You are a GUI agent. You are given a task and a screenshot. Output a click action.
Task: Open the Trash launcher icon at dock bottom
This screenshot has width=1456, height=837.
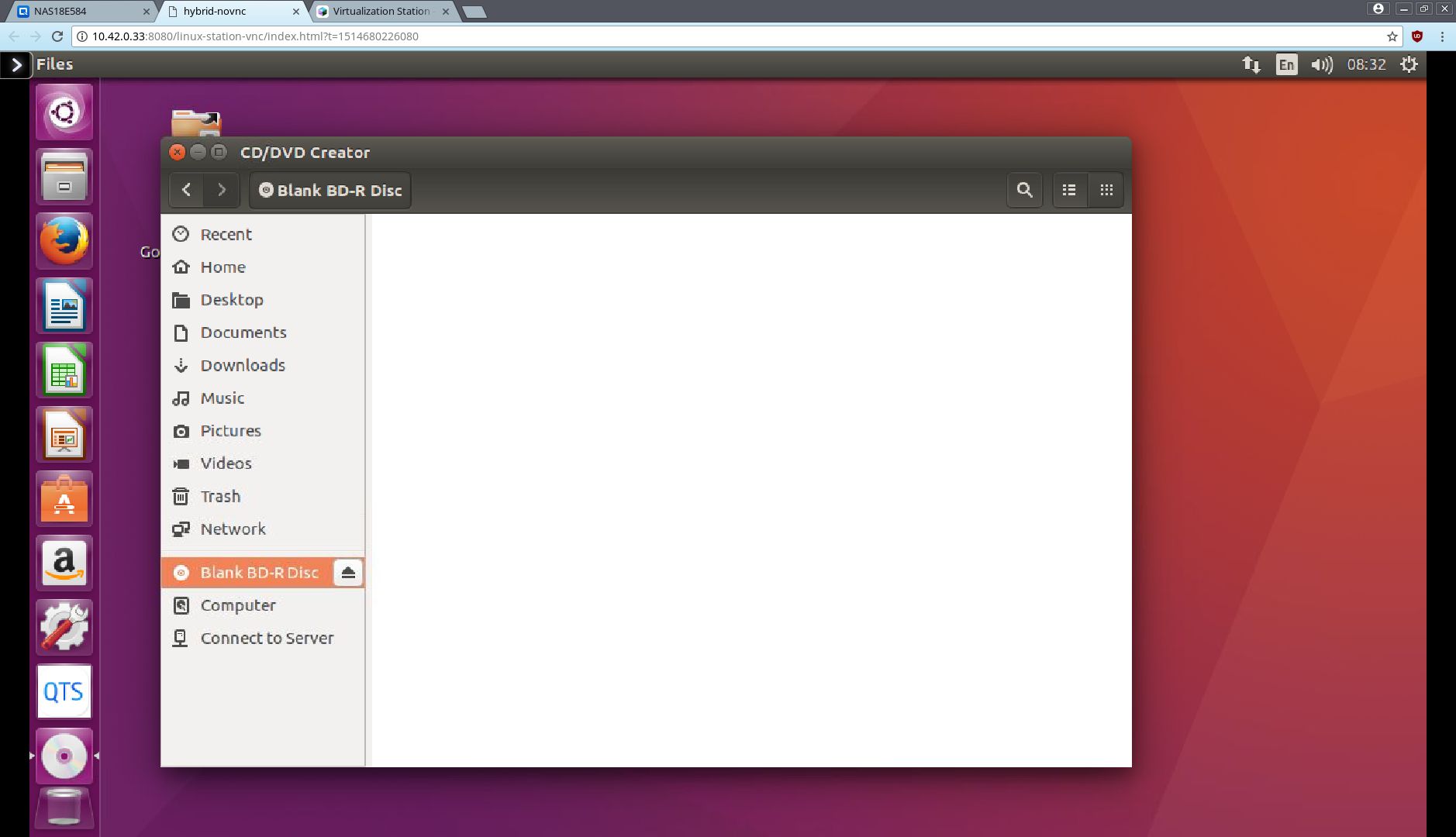coord(64,808)
